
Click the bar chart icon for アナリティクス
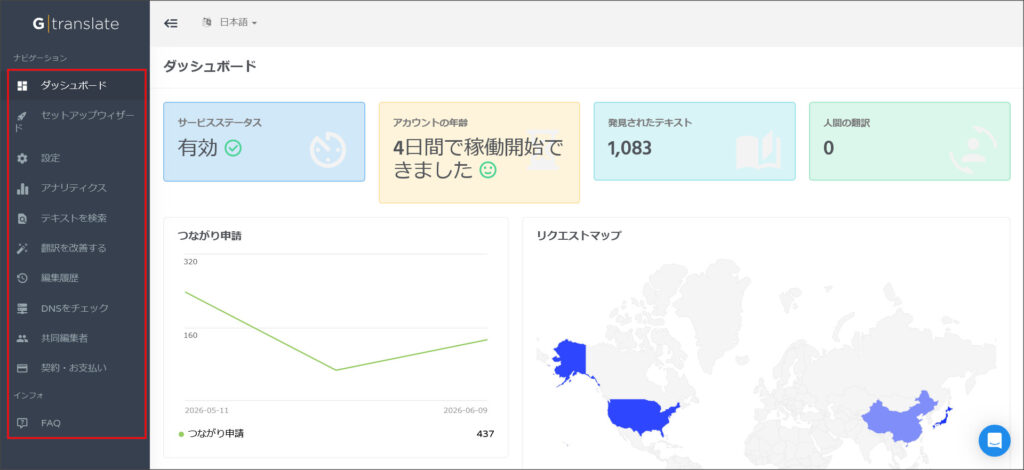(22, 188)
